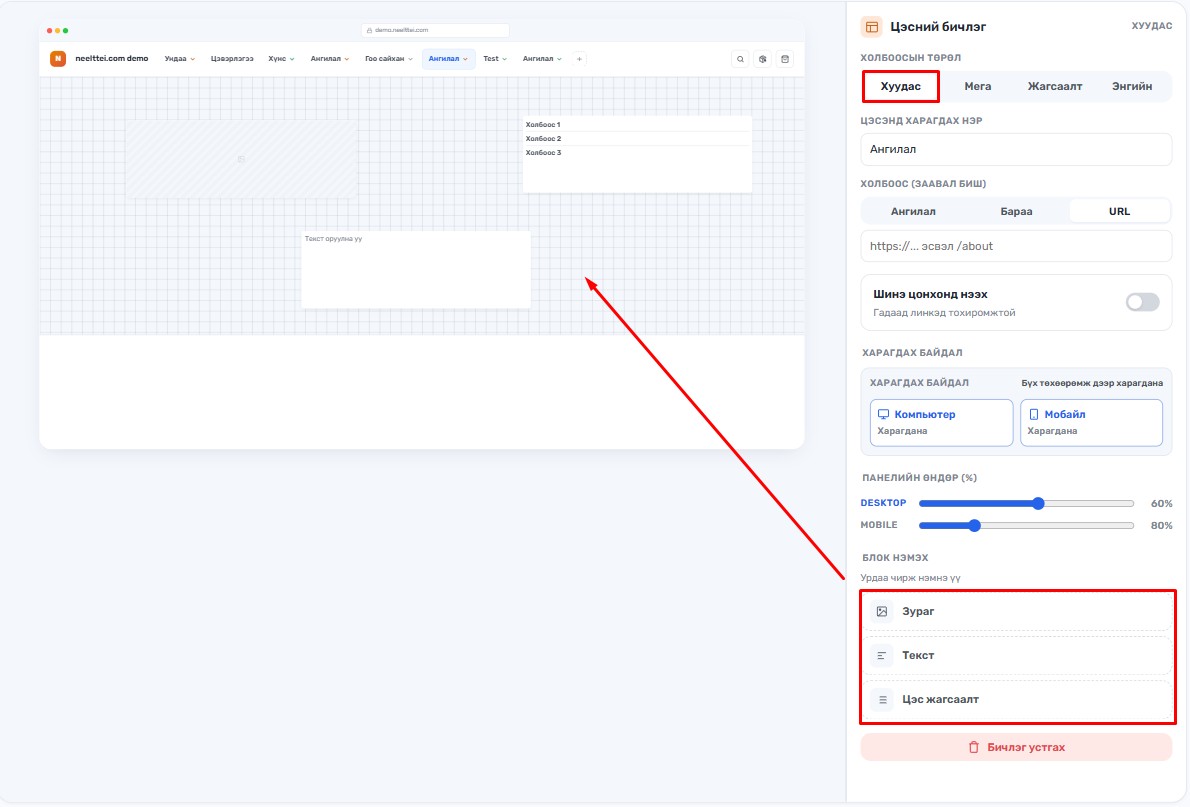Click the search icon in the preview header
This screenshot has width=1190, height=807.
click(740, 59)
